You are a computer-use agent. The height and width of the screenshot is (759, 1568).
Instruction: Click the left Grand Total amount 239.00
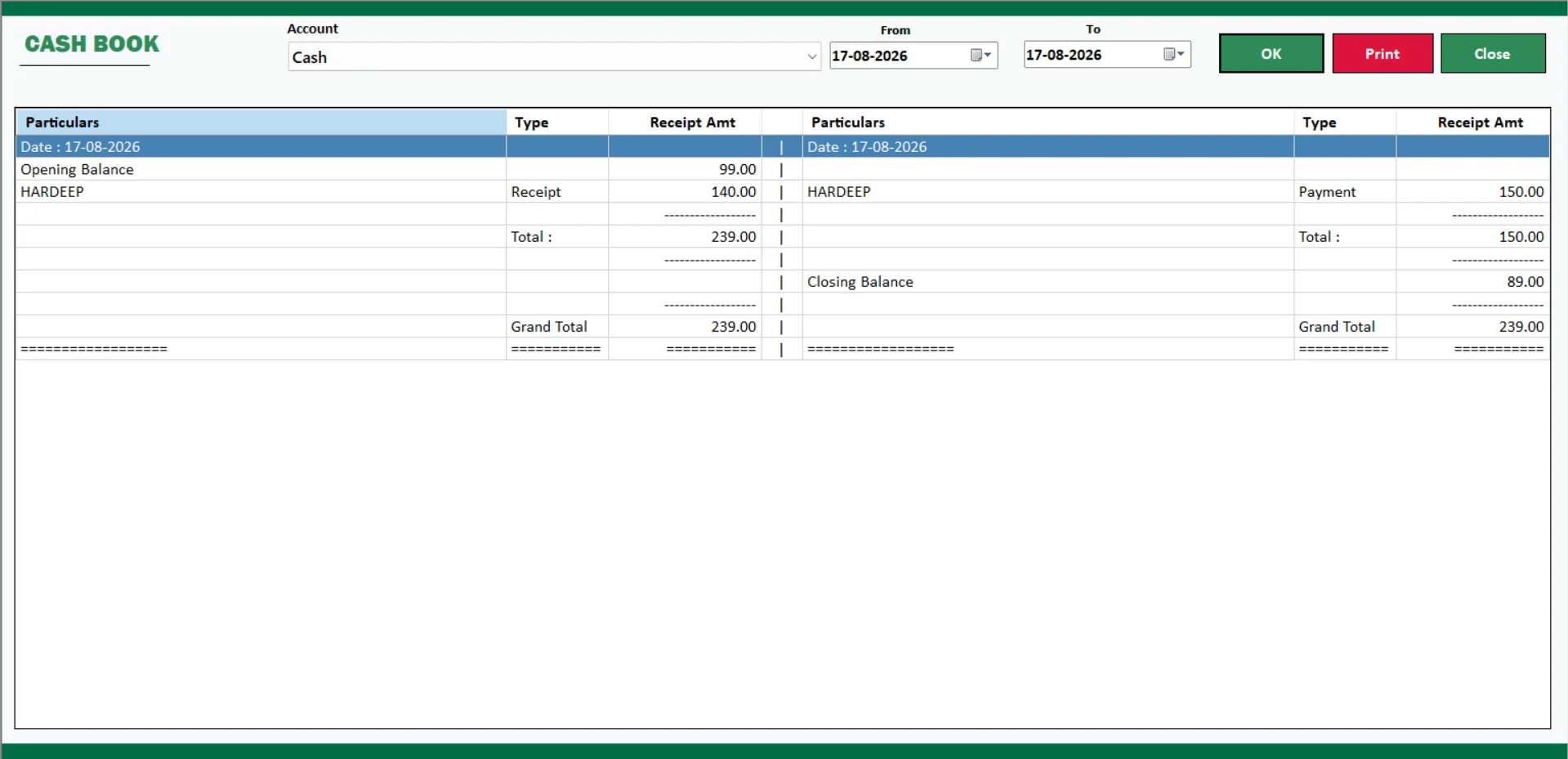733,327
